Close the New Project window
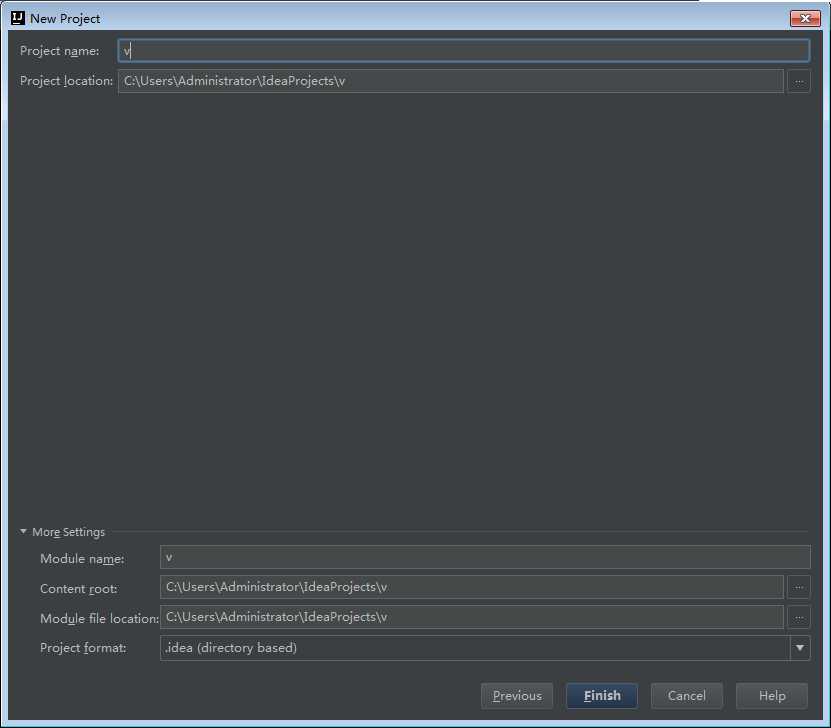 [x=805, y=19]
